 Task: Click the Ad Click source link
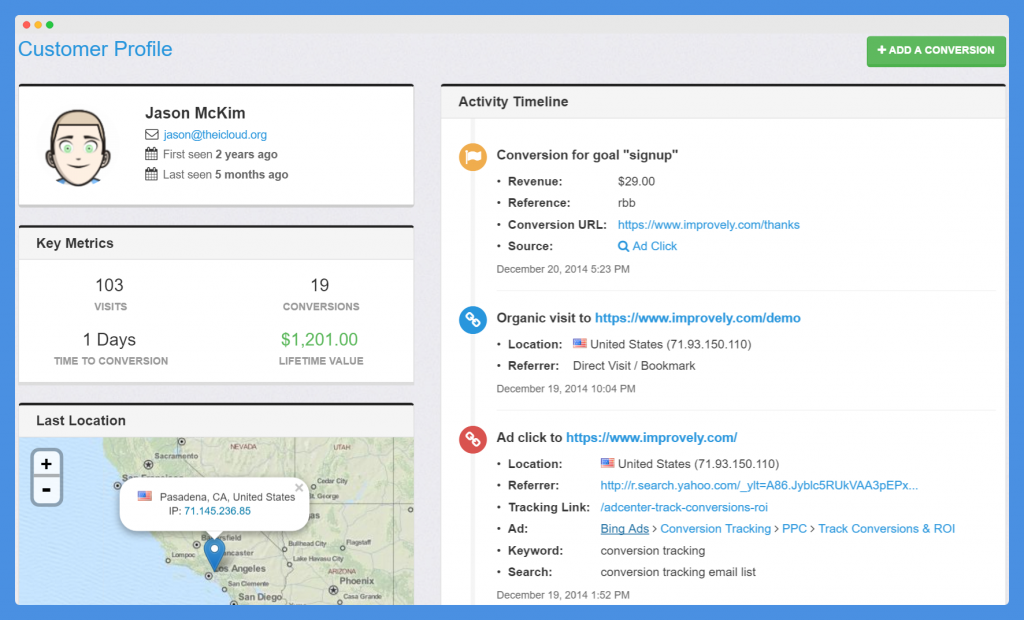click(x=654, y=246)
